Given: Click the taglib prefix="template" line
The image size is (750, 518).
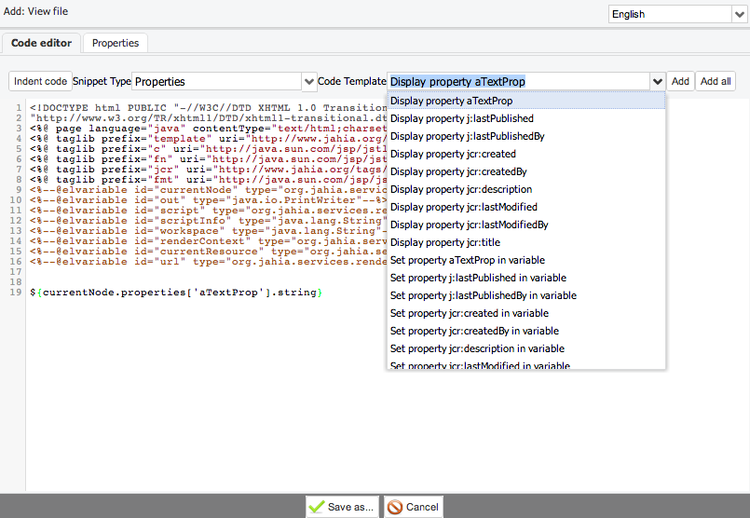Looking at the screenshot, I should tap(208, 139).
